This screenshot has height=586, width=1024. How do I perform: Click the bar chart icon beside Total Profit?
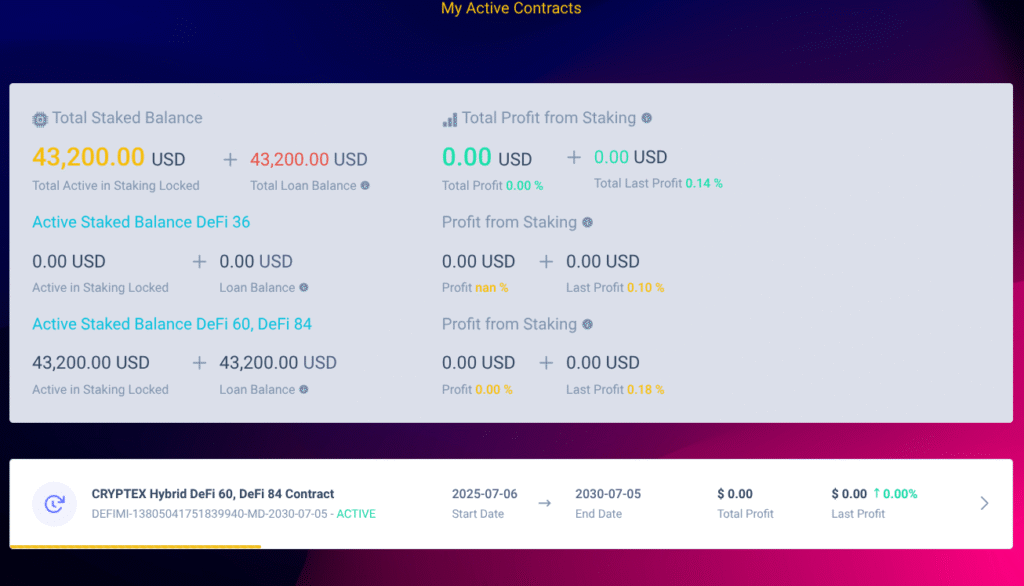coord(450,120)
